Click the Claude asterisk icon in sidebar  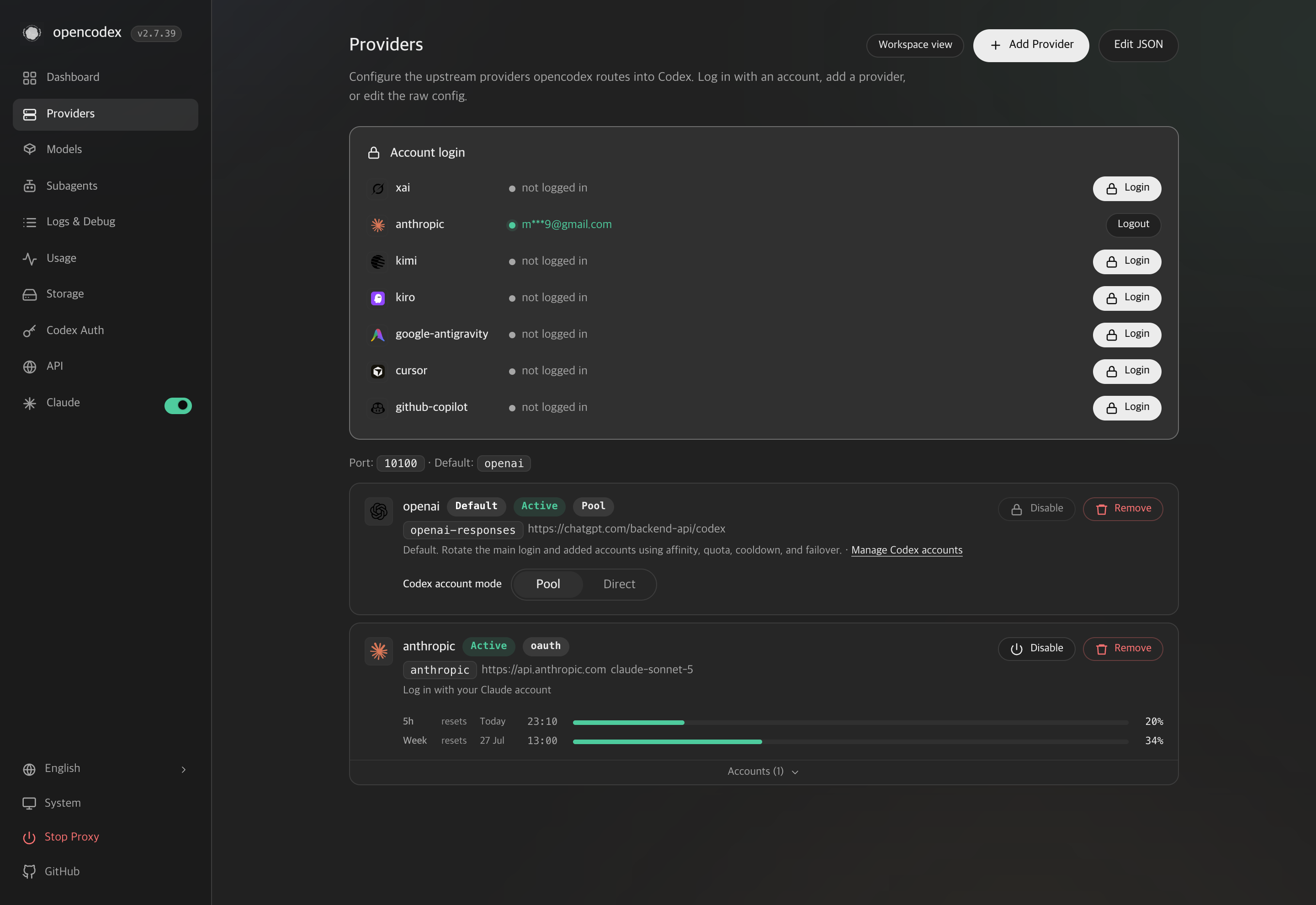click(29, 403)
